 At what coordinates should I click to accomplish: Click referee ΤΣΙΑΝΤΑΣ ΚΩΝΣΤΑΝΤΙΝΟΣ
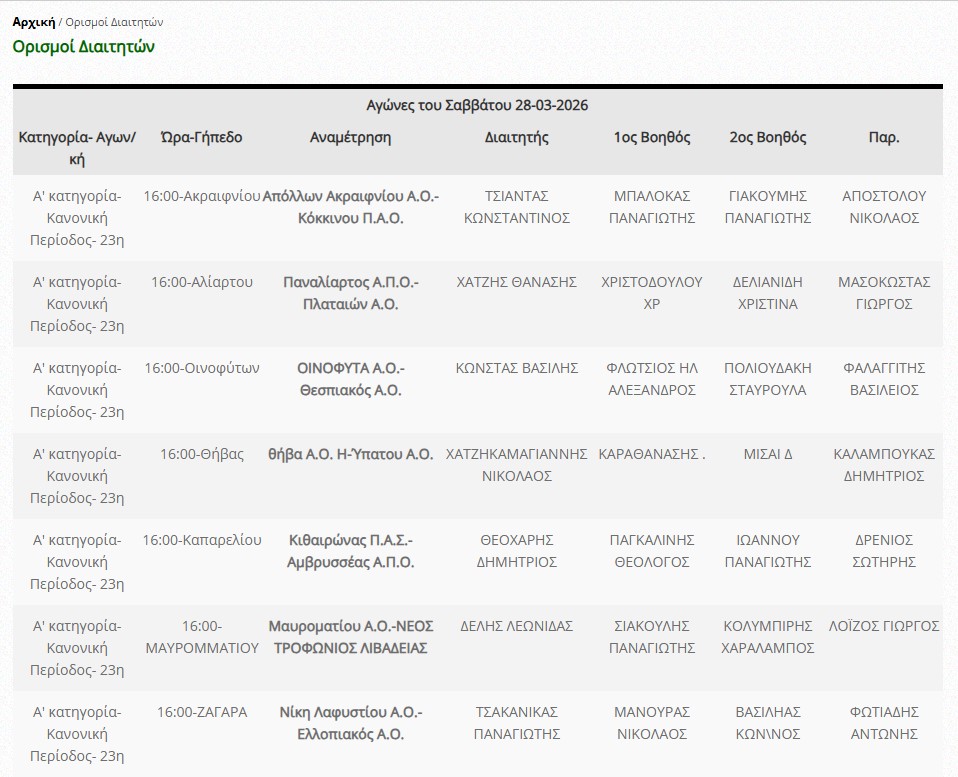[x=516, y=207]
